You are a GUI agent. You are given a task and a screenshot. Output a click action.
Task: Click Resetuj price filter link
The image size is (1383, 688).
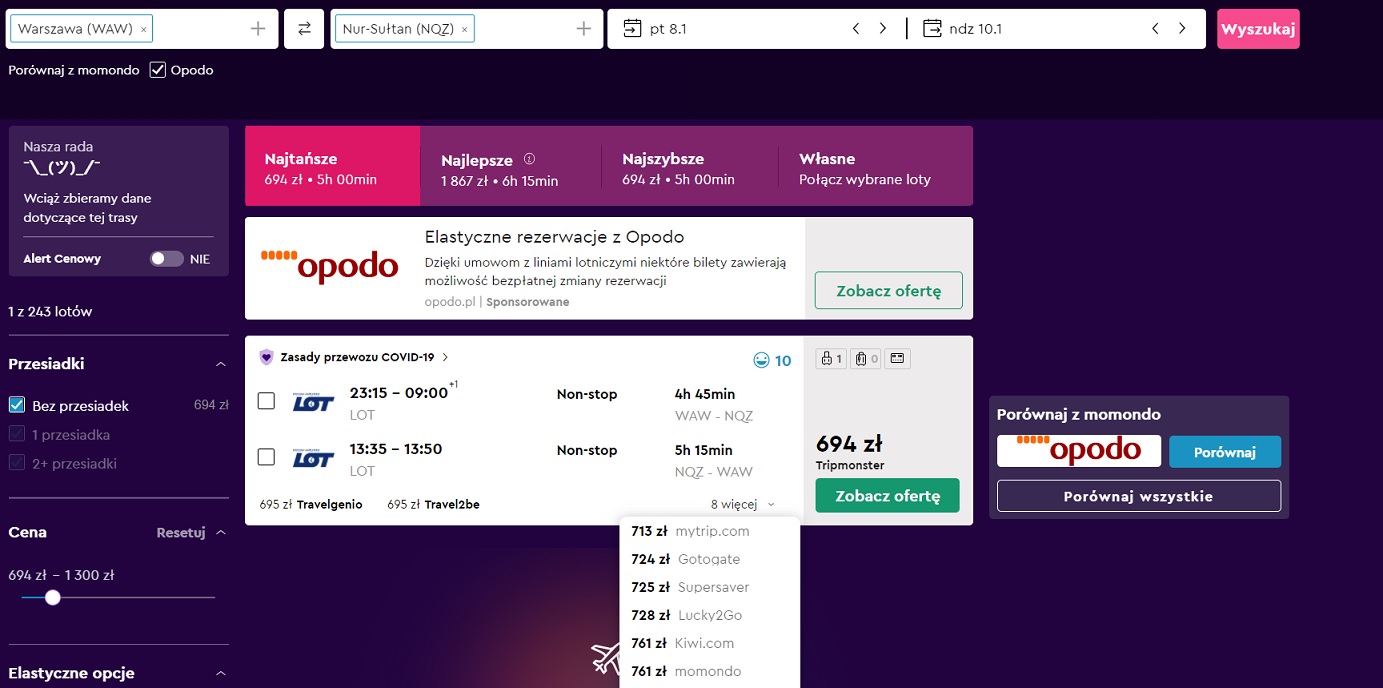tap(181, 533)
